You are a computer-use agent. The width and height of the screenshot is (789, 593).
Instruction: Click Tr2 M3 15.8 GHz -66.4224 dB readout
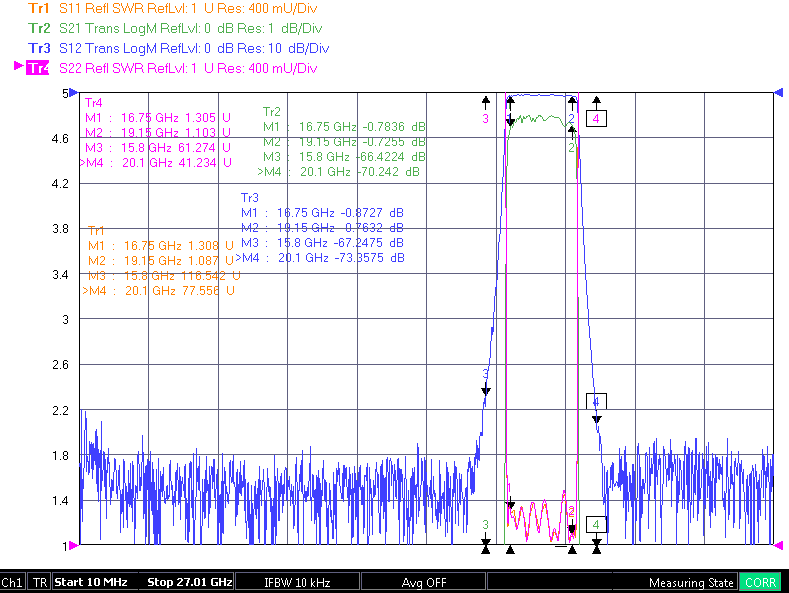(x=344, y=157)
